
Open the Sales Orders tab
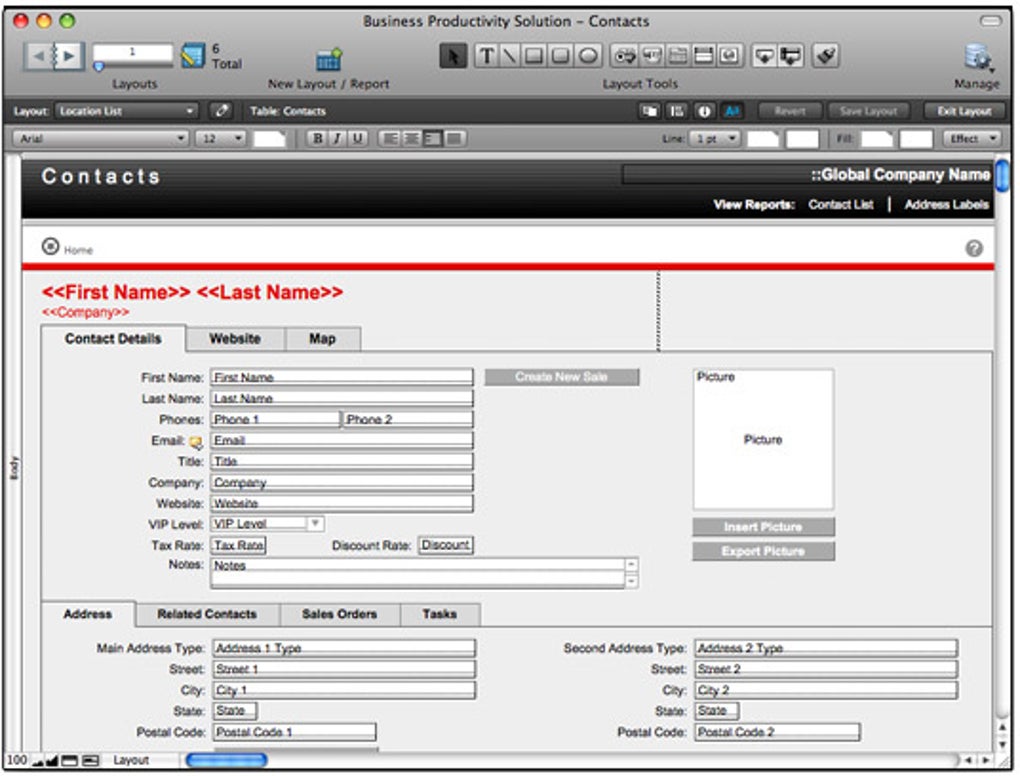tap(340, 614)
